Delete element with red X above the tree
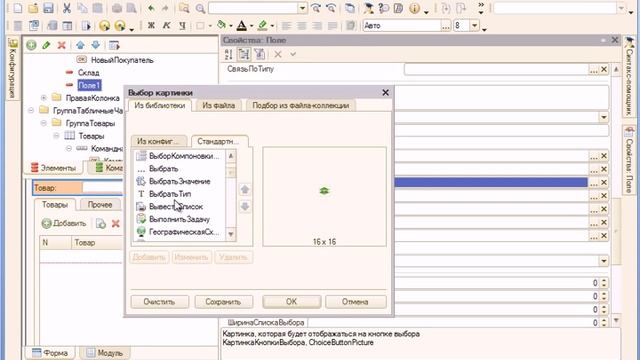The height and width of the screenshot is (360, 640). click(x=62, y=45)
